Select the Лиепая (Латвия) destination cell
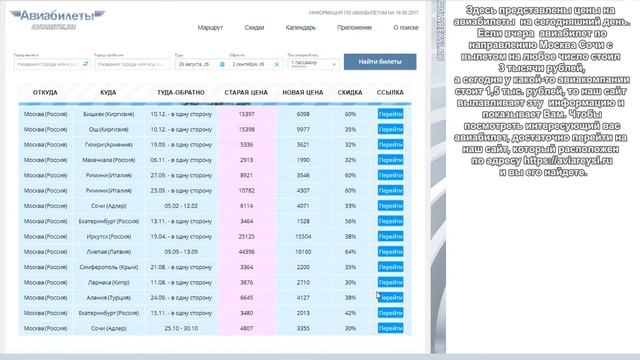Viewport: 640px width, 360px height. (109, 252)
